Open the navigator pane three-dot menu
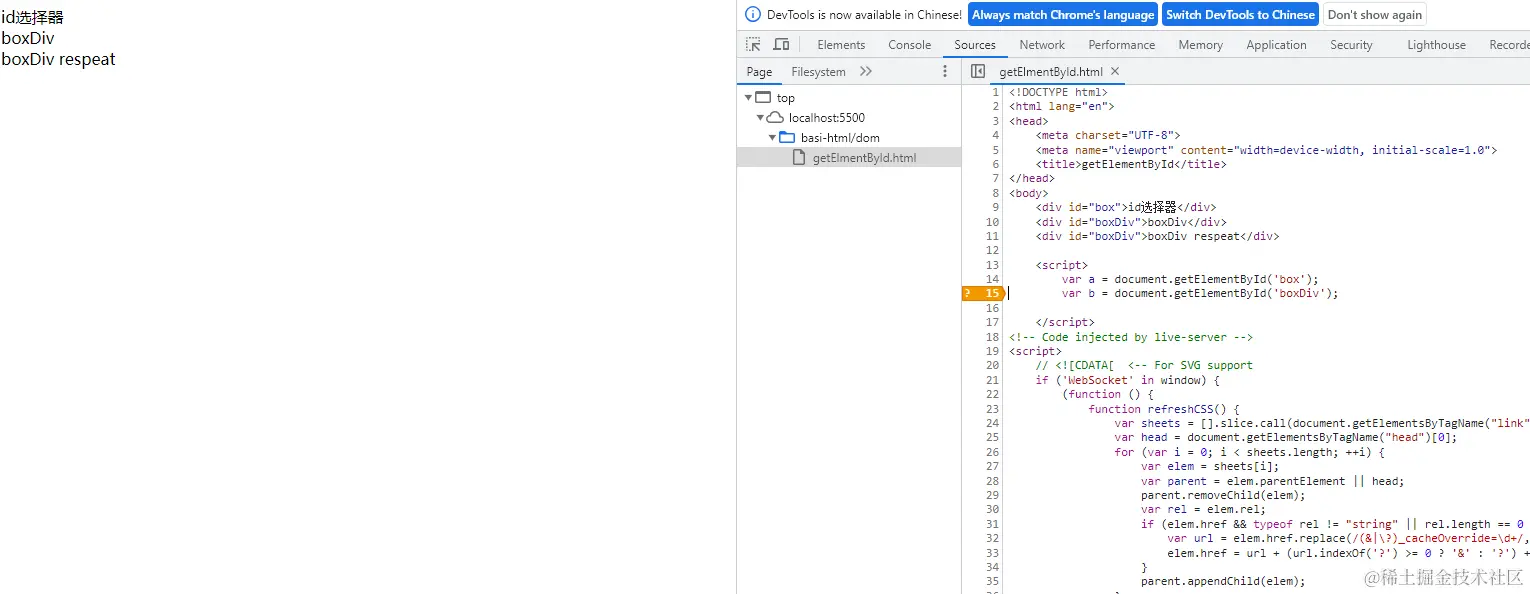1530x594 pixels. (x=945, y=72)
